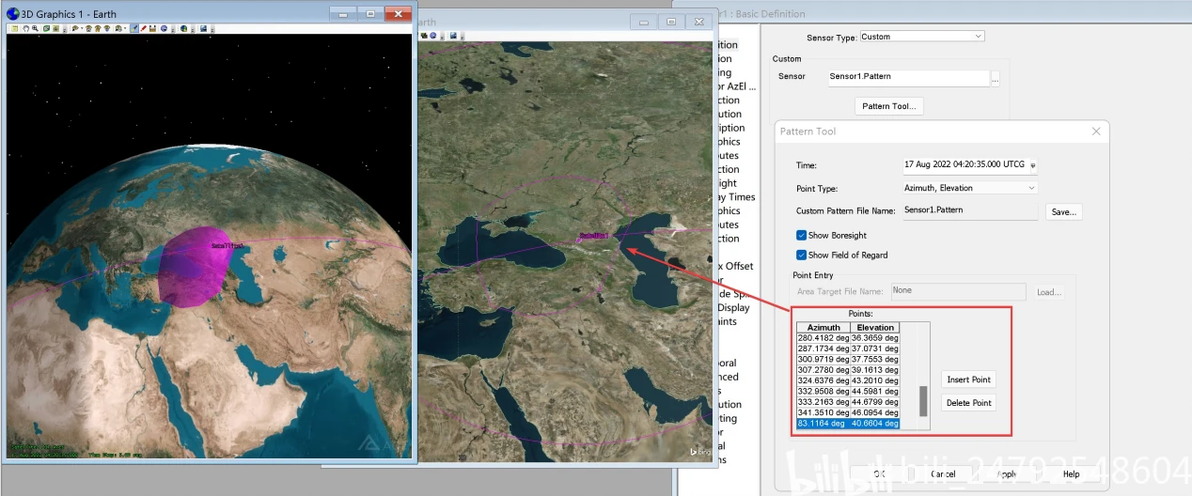Click the yellow properties icon at toolbar start
This screenshot has height=496, width=1192.
pyautogui.click(x=14, y=28)
